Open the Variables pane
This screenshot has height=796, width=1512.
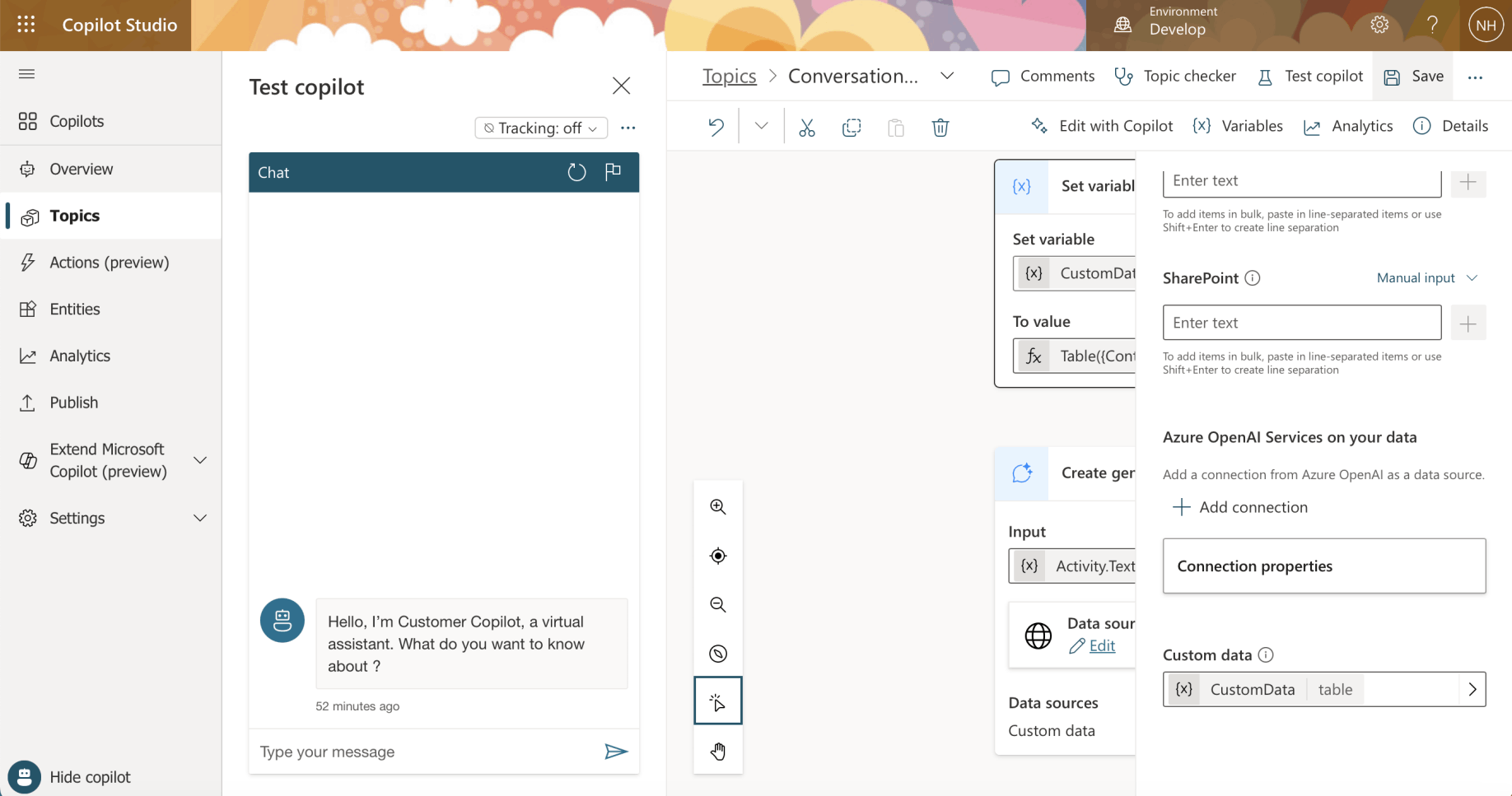tap(1238, 126)
